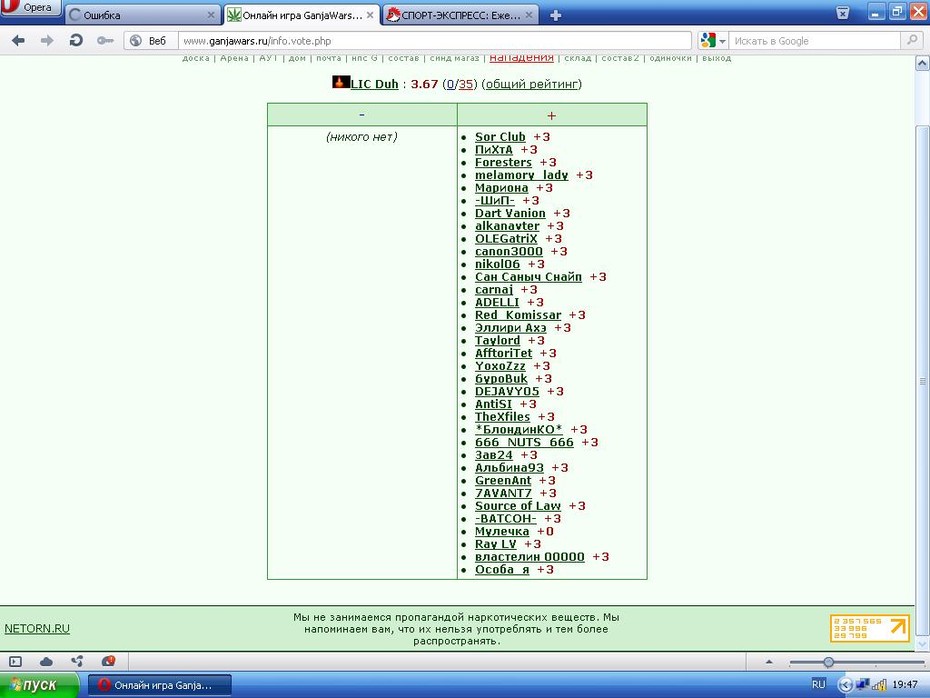Open 666_NUTS_666 player link
This screenshot has width=930, height=698.
click(524, 442)
